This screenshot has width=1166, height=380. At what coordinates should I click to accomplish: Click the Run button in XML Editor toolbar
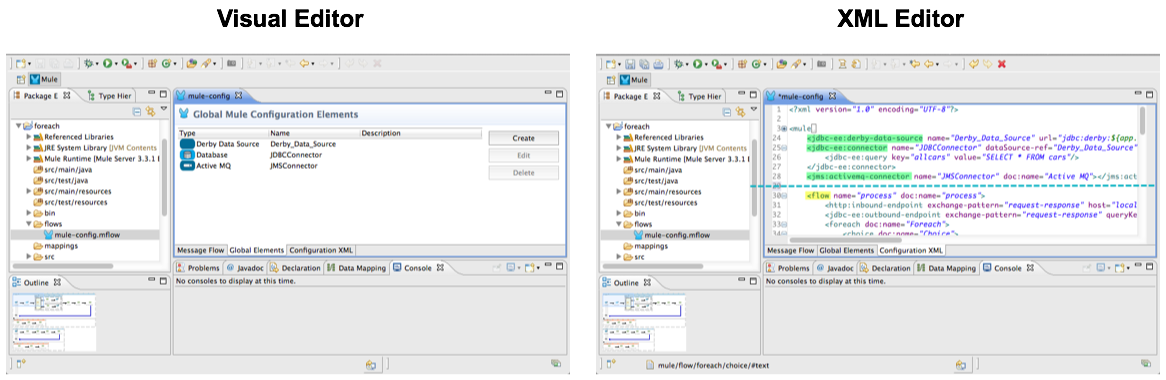tap(698, 65)
